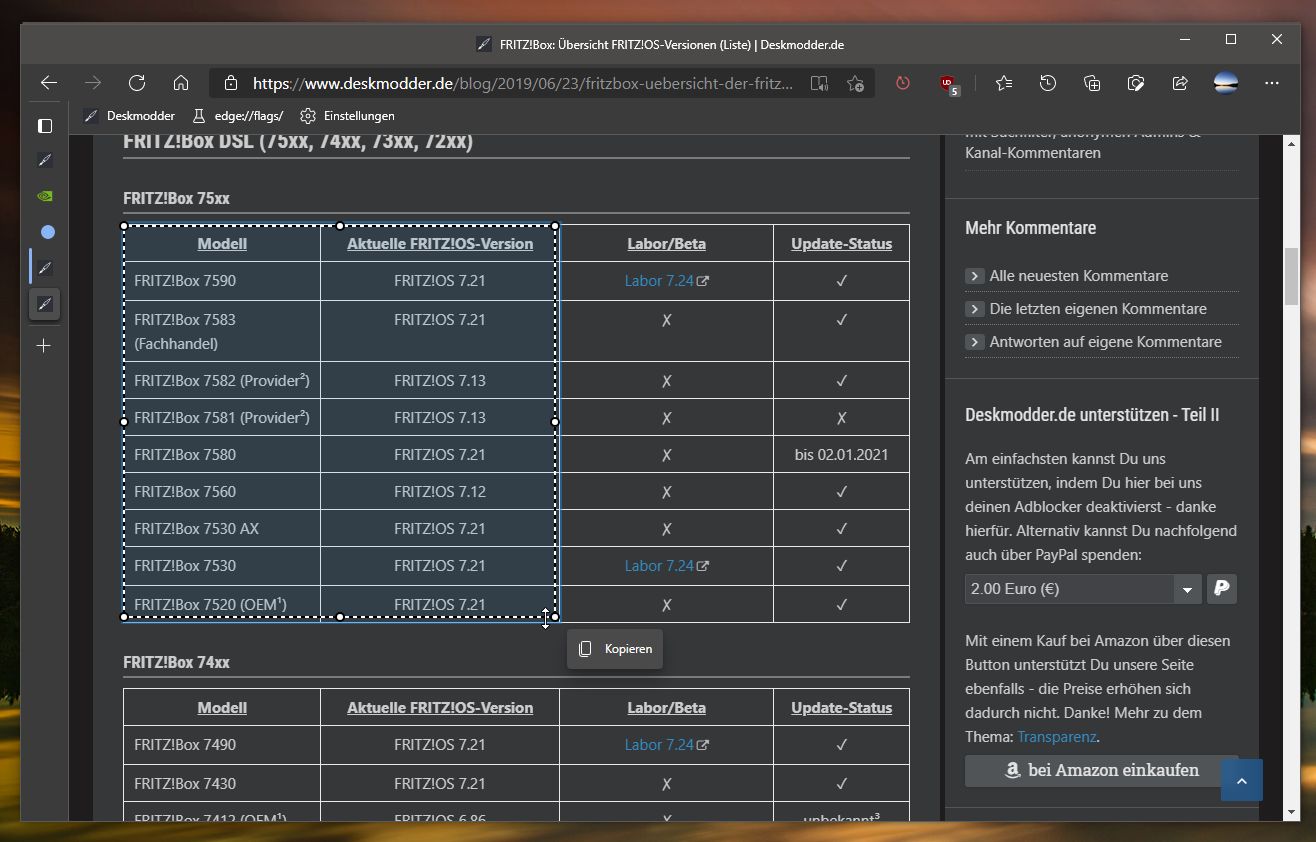The width and height of the screenshot is (1316, 842).
Task: Click the FRITZ!Box 7430 cell
Action: point(222,784)
